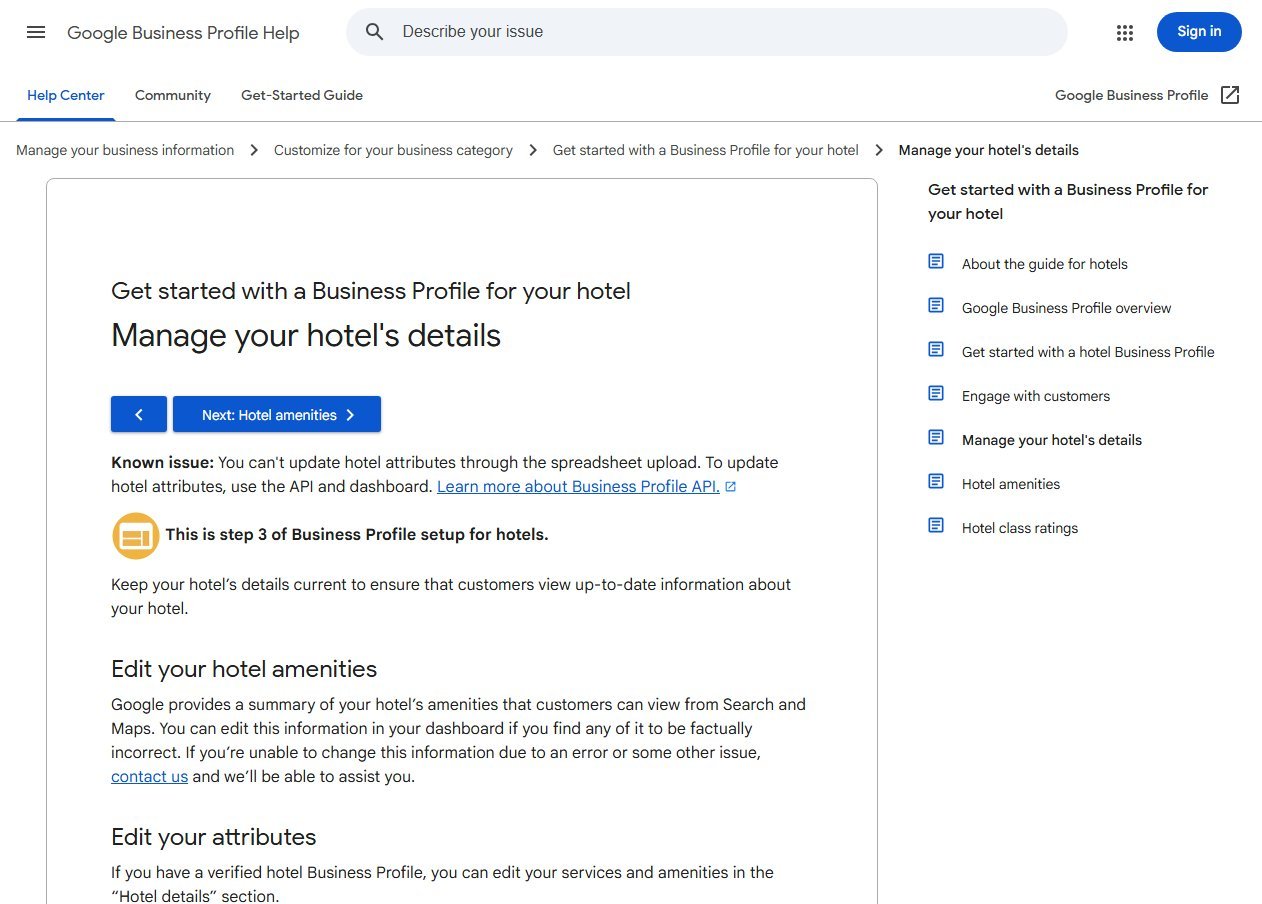
Task: Open About the guide for hotels
Action: click(x=1045, y=264)
